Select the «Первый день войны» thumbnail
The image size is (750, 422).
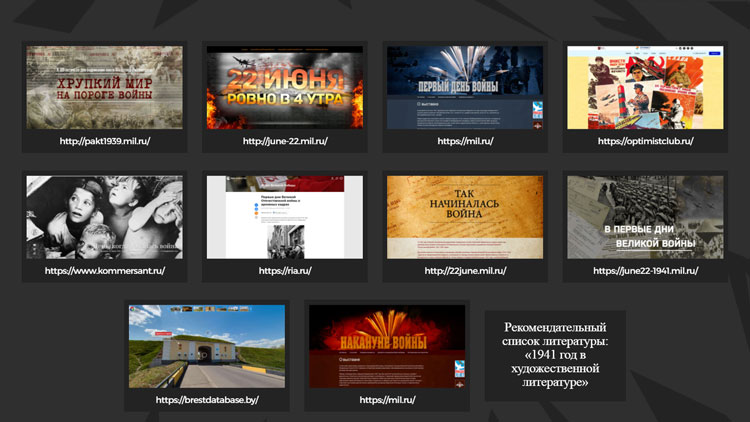[465, 87]
